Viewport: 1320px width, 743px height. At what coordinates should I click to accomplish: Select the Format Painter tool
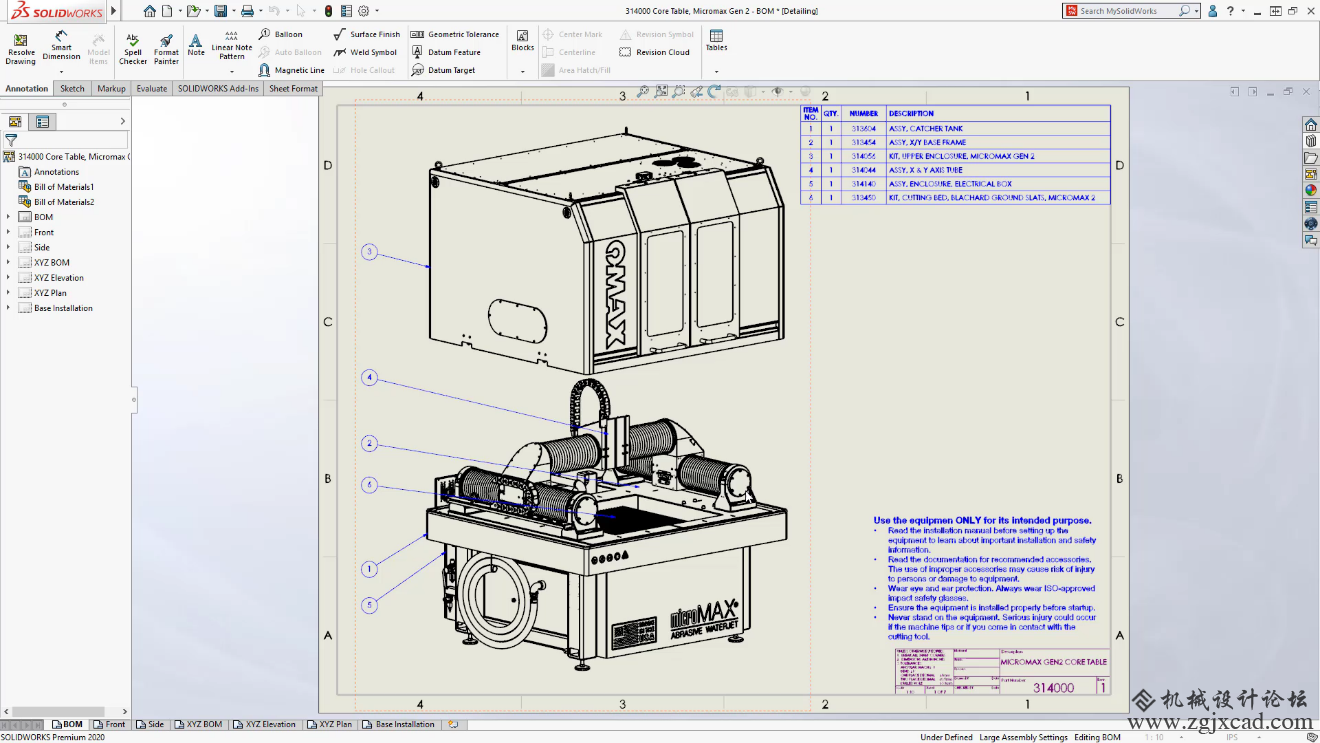166,48
